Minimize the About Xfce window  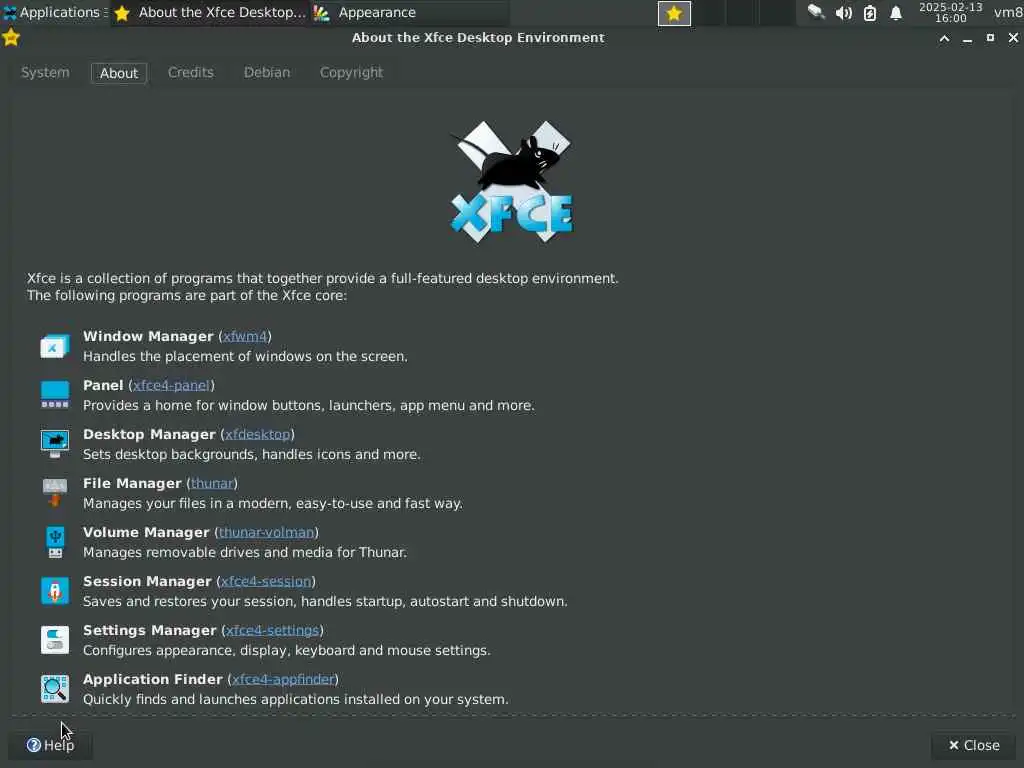coord(967,38)
